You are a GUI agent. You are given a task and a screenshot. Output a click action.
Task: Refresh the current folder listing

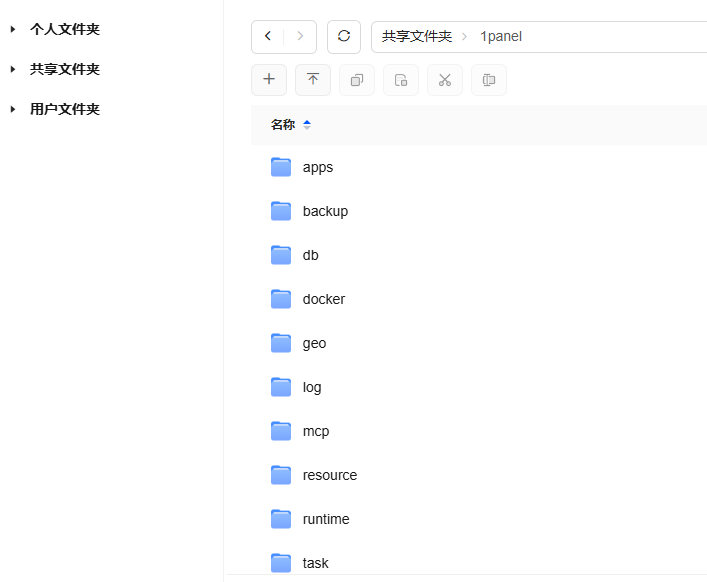[x=344, y=36]
